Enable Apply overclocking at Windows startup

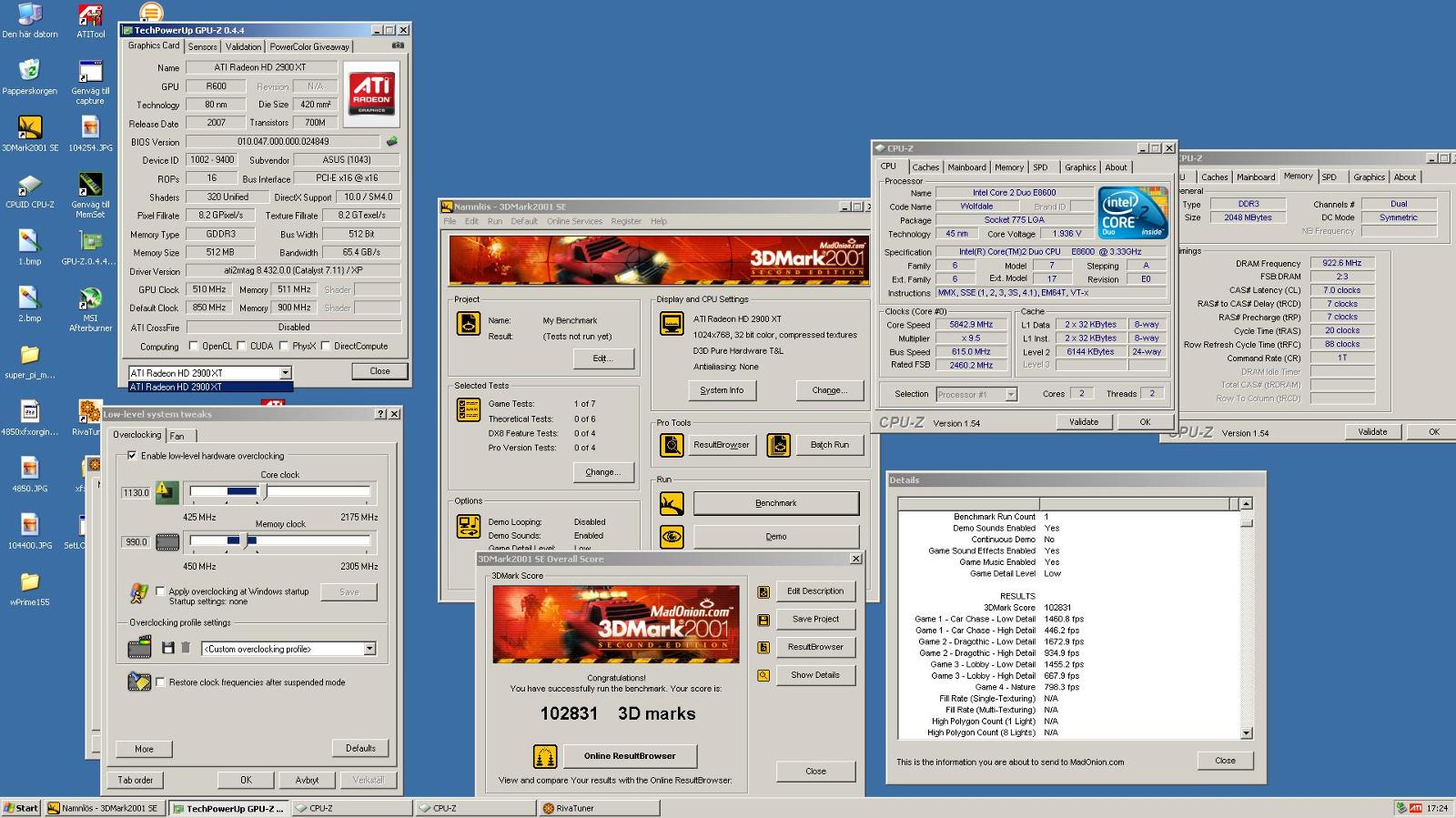pyautogui.click(x=161, y=591)
